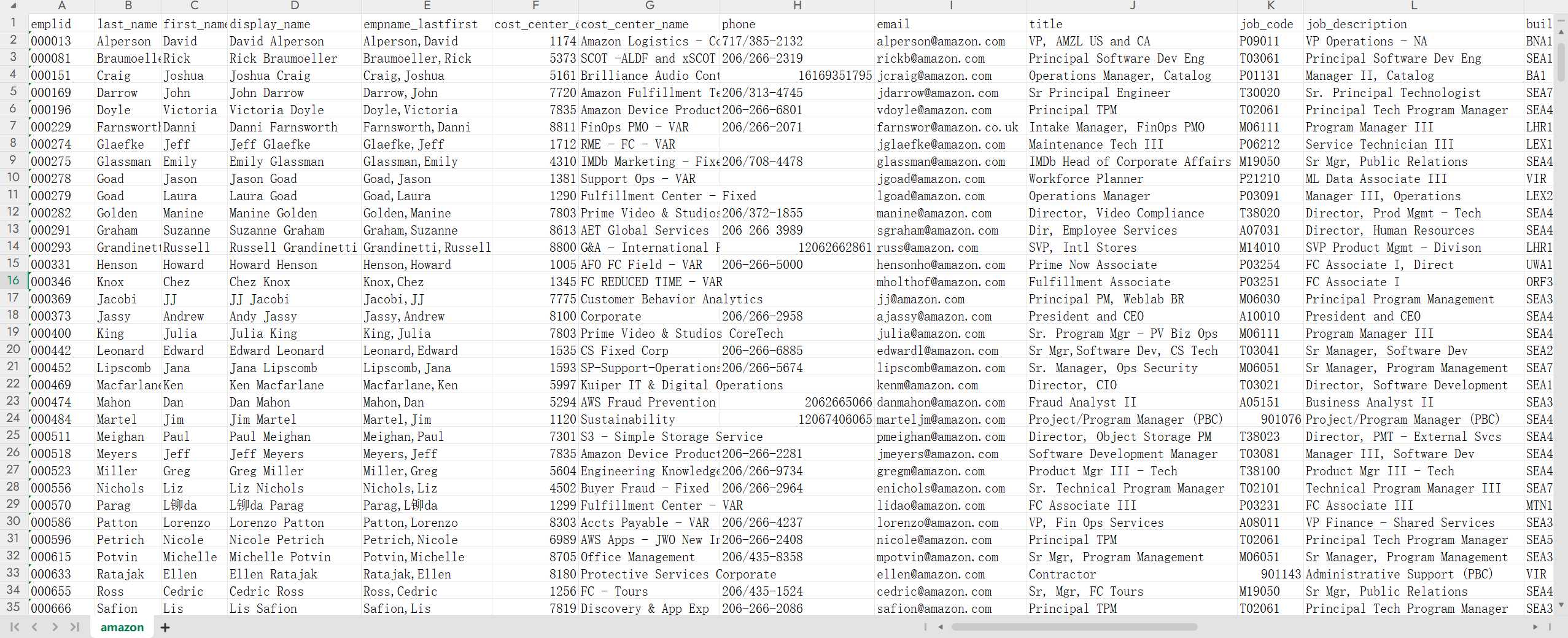Screen dimensions: 1568x638
Task: Click the 'emplid' header cell
Action: tap(61, 24)
